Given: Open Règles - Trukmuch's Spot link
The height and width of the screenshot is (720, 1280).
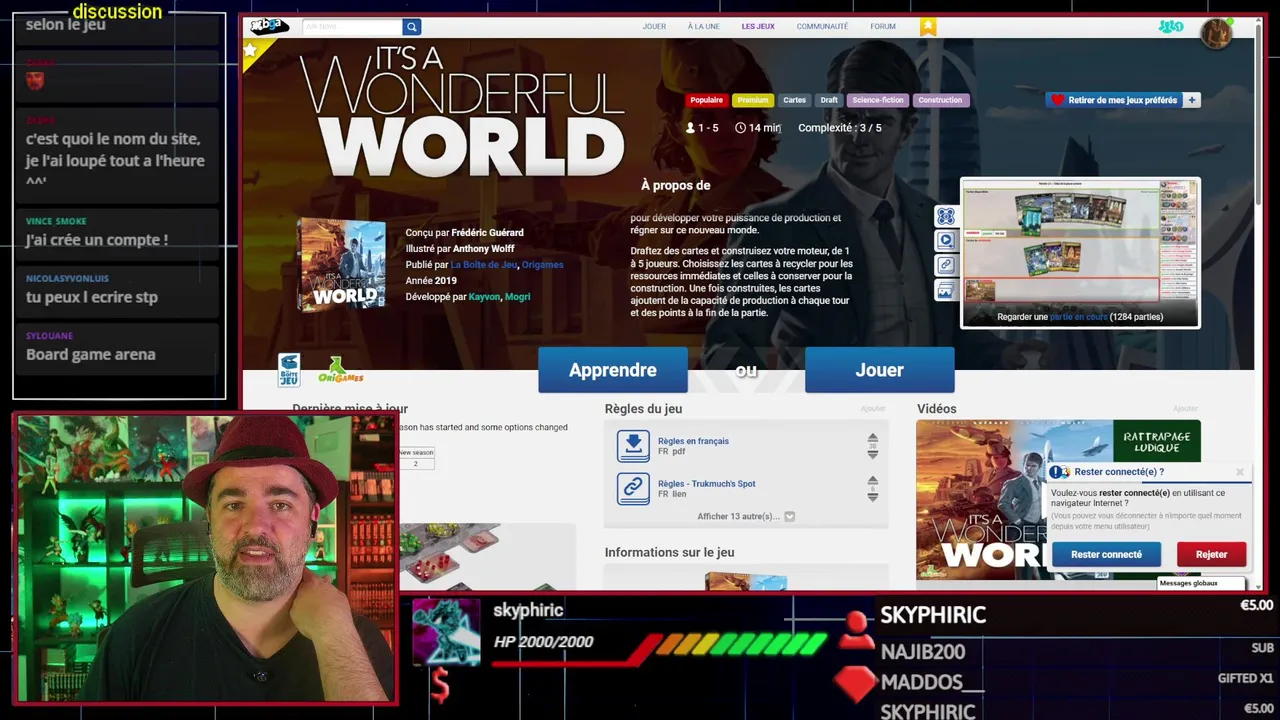Looking at the screenshot, I should click(x=706, y=484).
